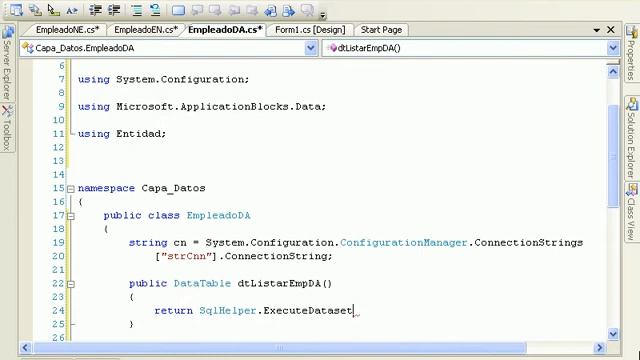Uncomment the selected lines

click(x=155, y=10)
